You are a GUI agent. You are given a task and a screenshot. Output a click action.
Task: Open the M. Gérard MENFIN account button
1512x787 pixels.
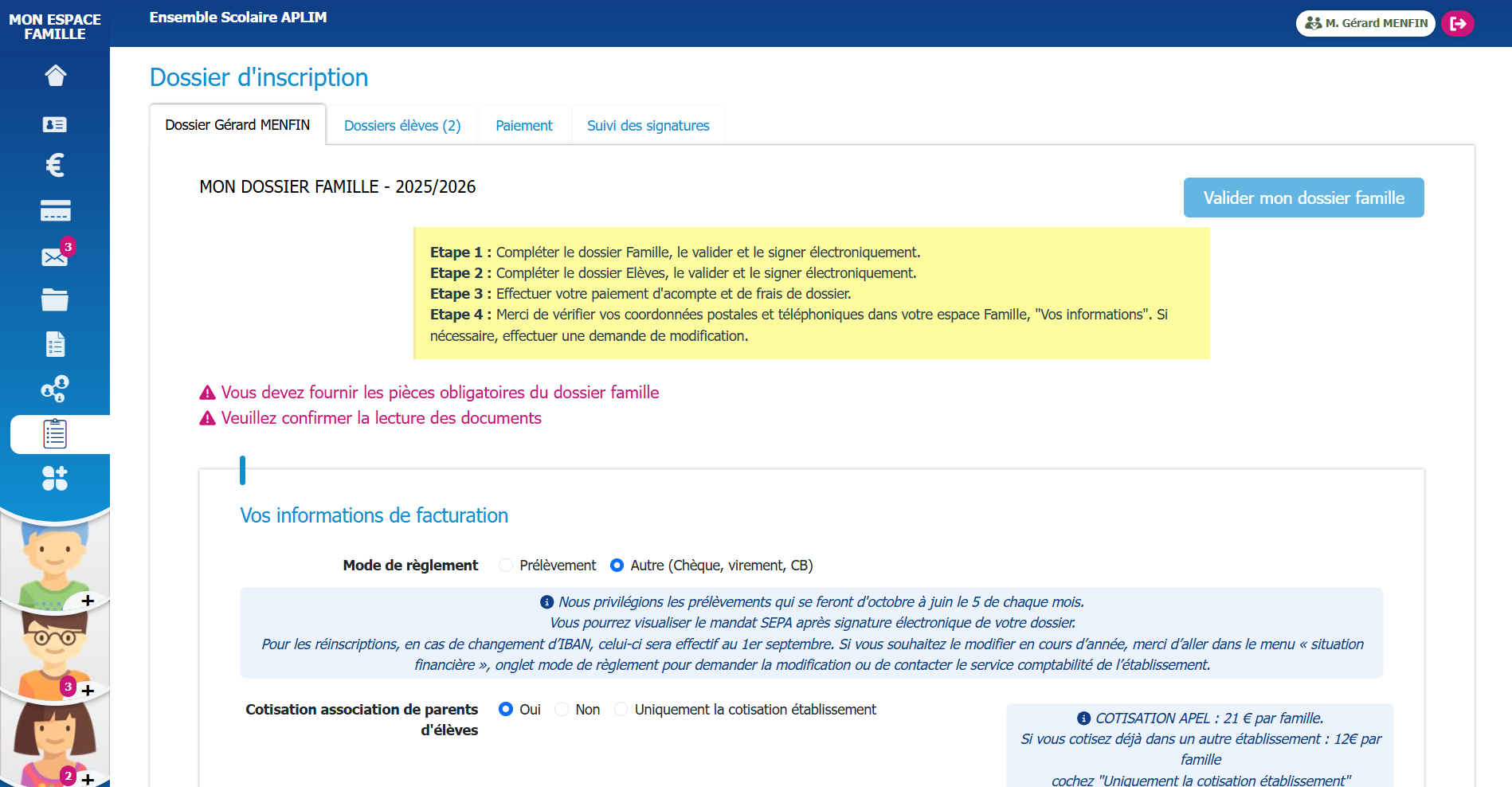coord(1365,24)
